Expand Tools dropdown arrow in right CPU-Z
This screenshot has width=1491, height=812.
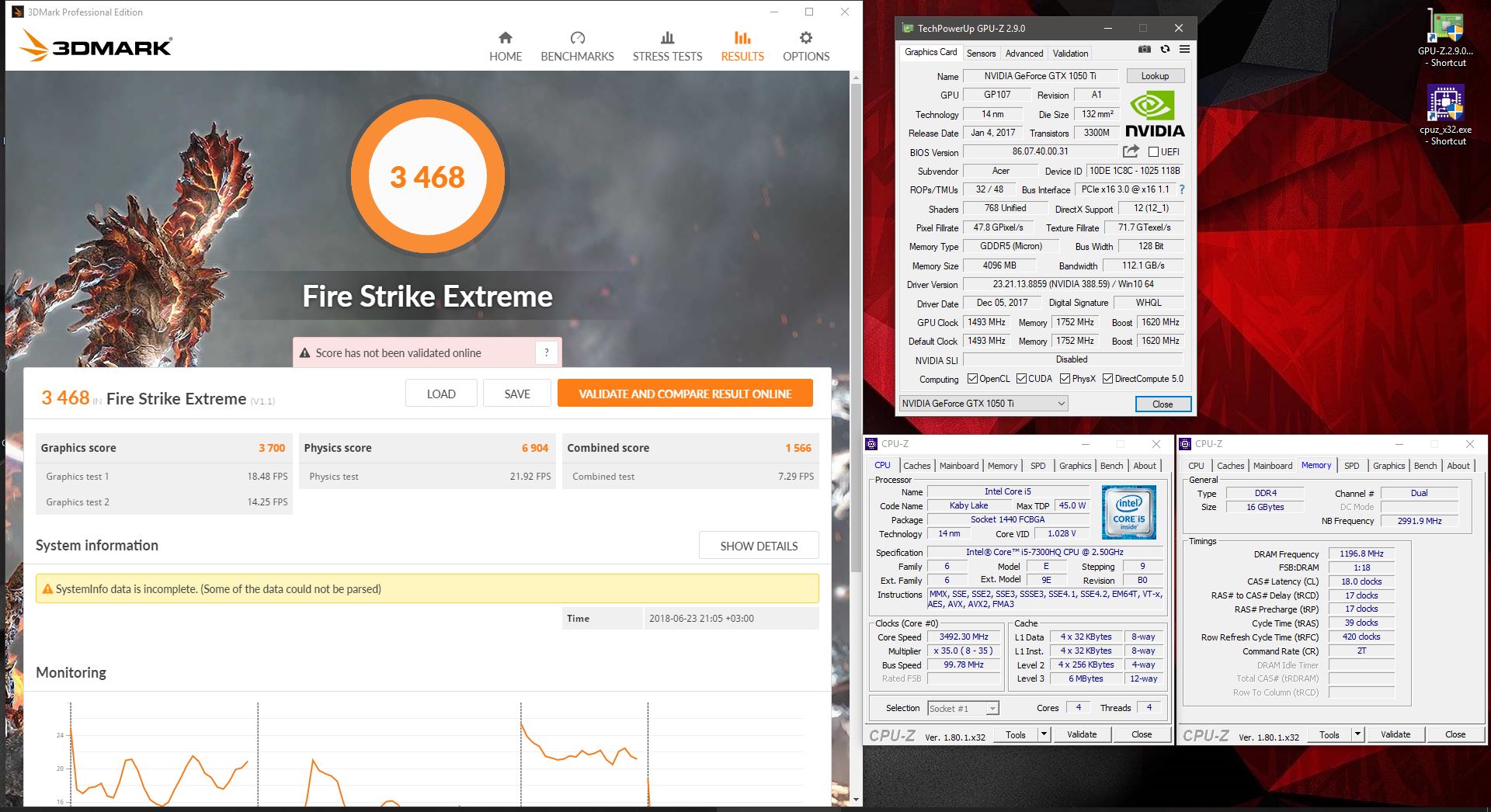tap(1357, 734)
